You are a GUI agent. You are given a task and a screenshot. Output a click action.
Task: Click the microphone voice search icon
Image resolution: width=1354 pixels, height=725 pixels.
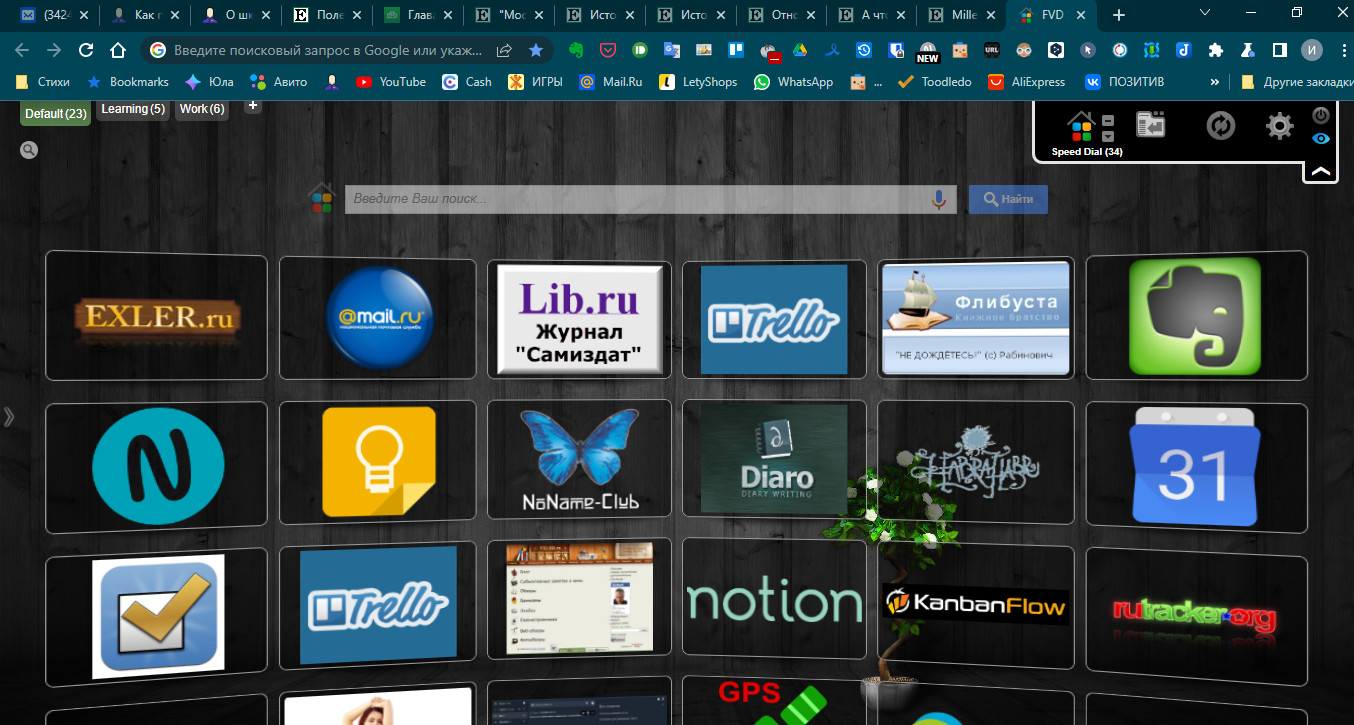[938, 199]
